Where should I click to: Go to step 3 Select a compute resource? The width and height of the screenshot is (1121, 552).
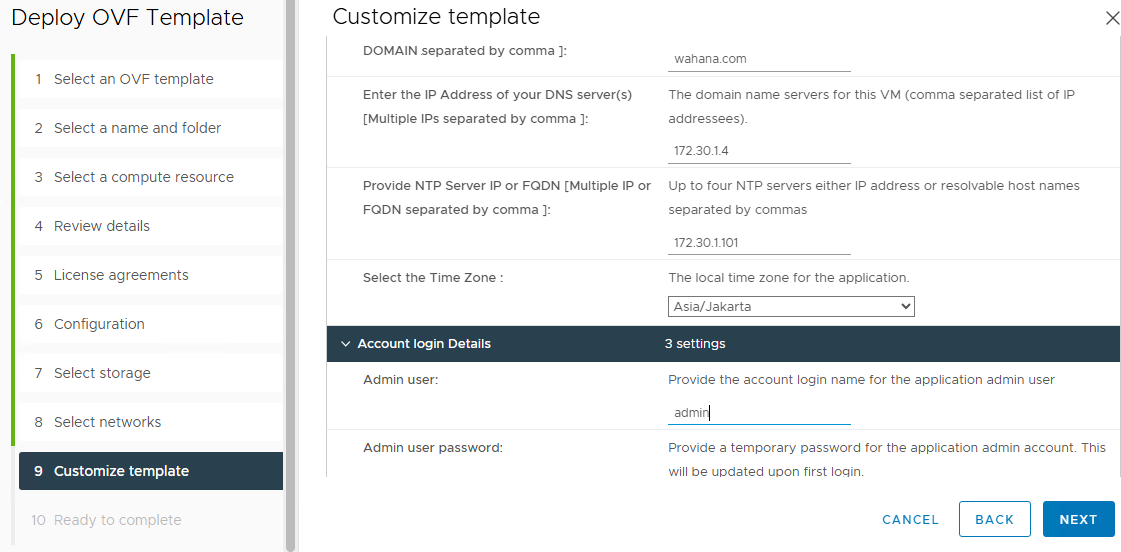pos(143,177)
